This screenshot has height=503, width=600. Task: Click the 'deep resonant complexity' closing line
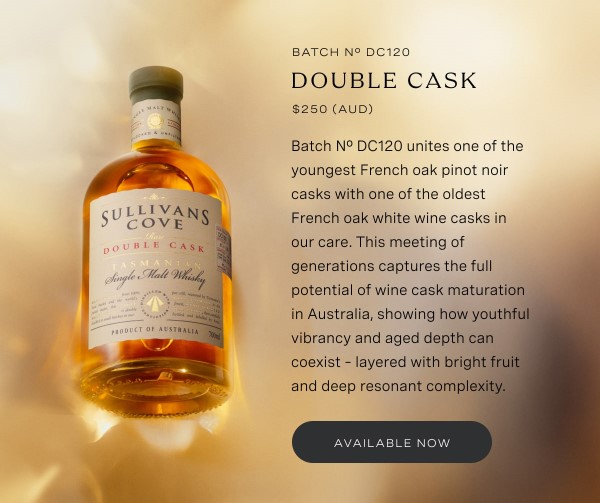tap(398, 386)
